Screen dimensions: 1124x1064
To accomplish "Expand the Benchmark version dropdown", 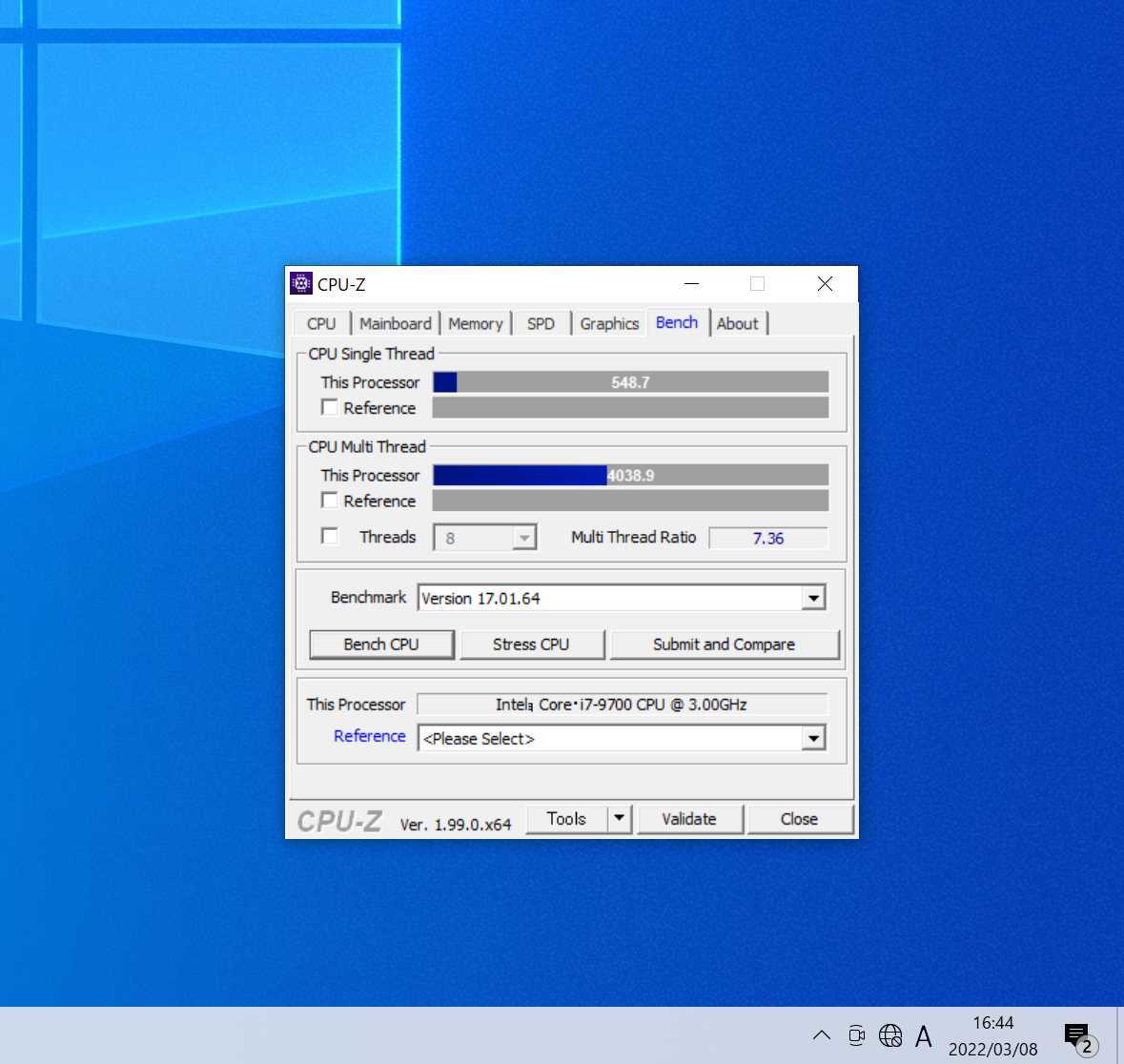I will coord(813,598).
